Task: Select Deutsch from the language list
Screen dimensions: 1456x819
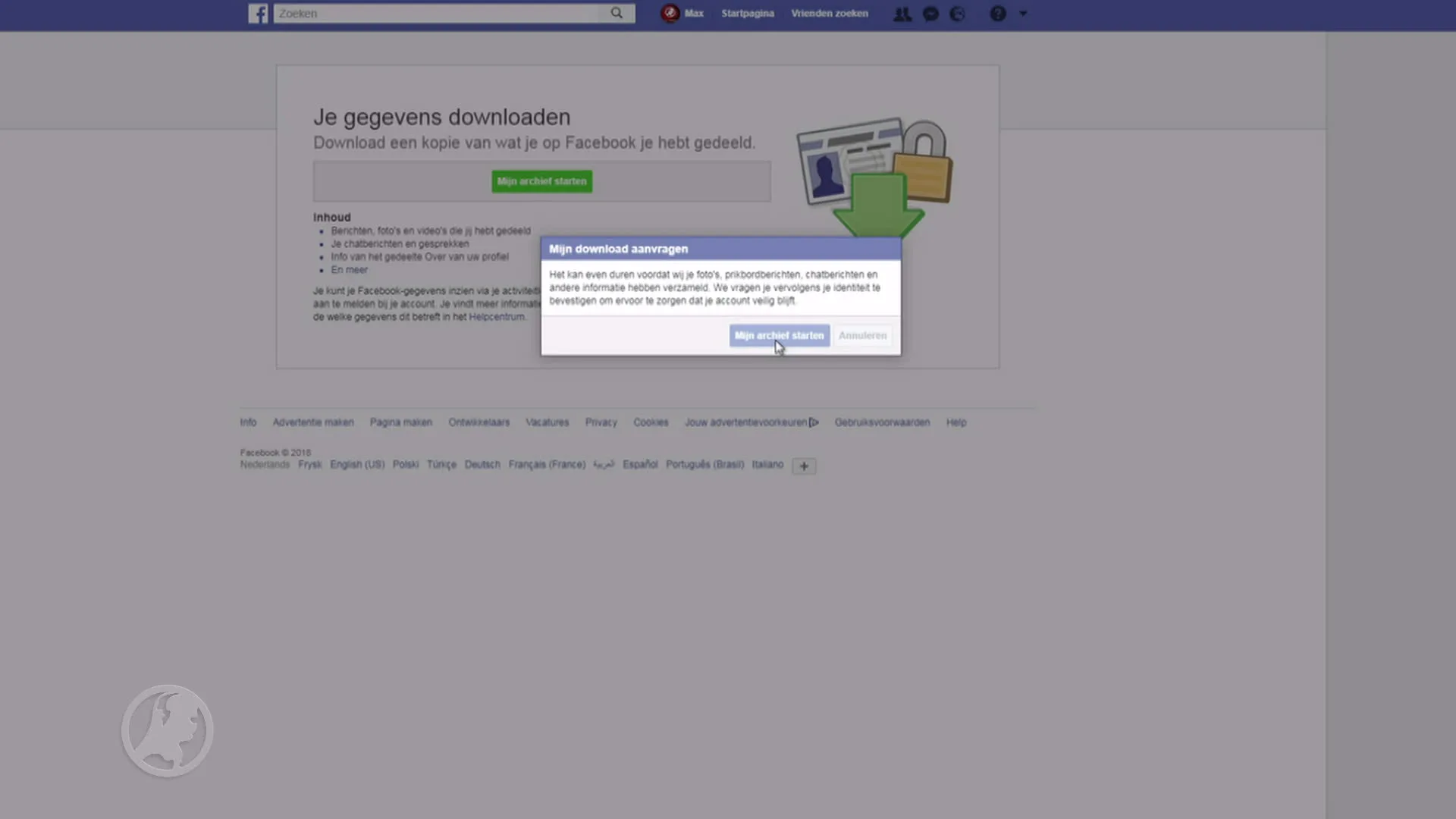Action: (482, 464)
